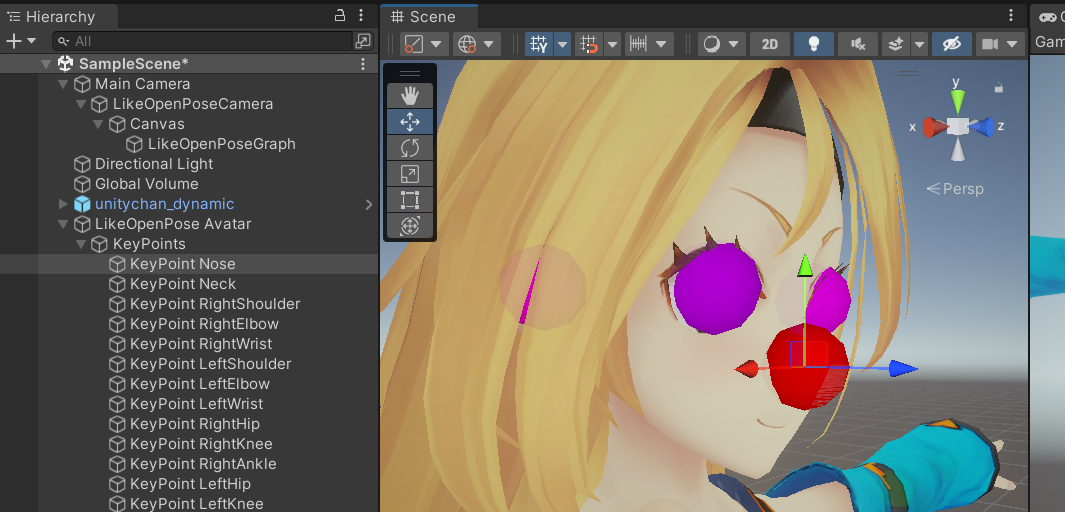Toggle scene lighting bulb
The height and width of the screenshot is (512, 1065).
click(813, 44)
